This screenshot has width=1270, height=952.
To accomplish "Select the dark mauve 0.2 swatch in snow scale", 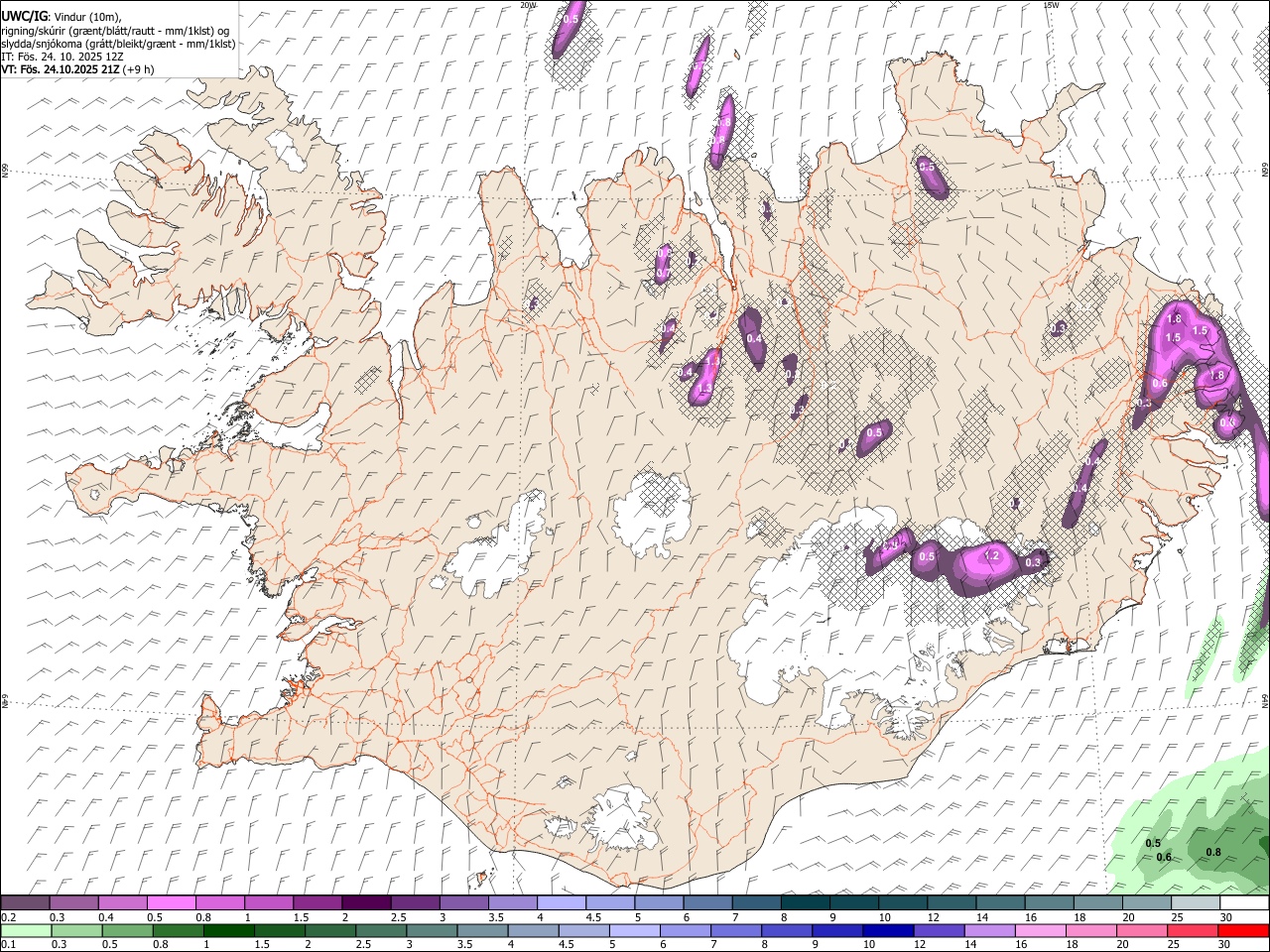I will (x=25, y=903).
